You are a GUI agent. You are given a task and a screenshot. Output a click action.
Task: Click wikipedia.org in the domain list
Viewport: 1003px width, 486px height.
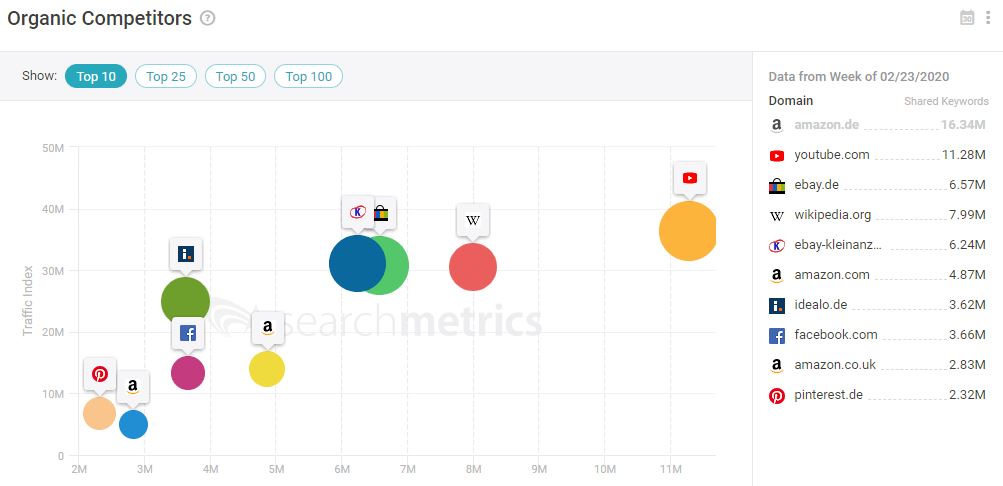(833, 215)
